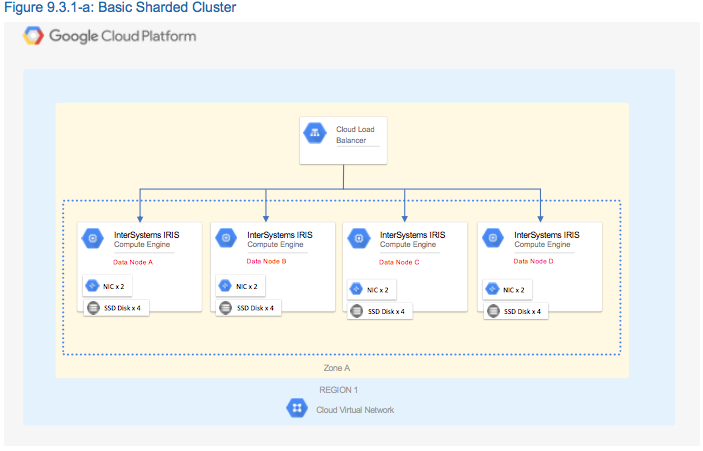Click the Cloud Virtual Network icon

click(x=297, y=408)
